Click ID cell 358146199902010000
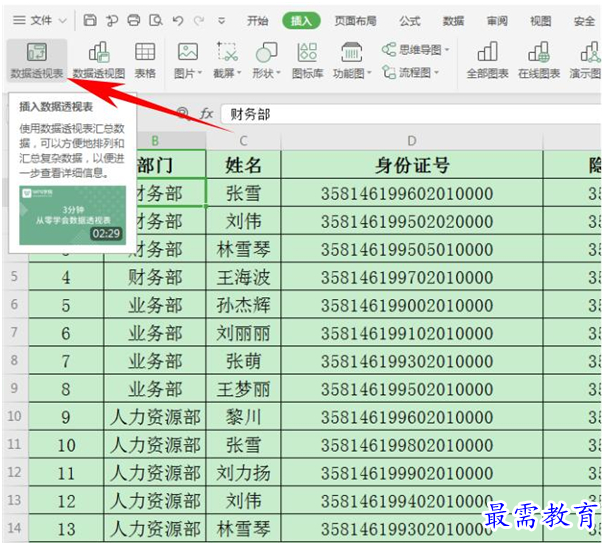Screen dimensions: 606x547 tap(412, 472)
